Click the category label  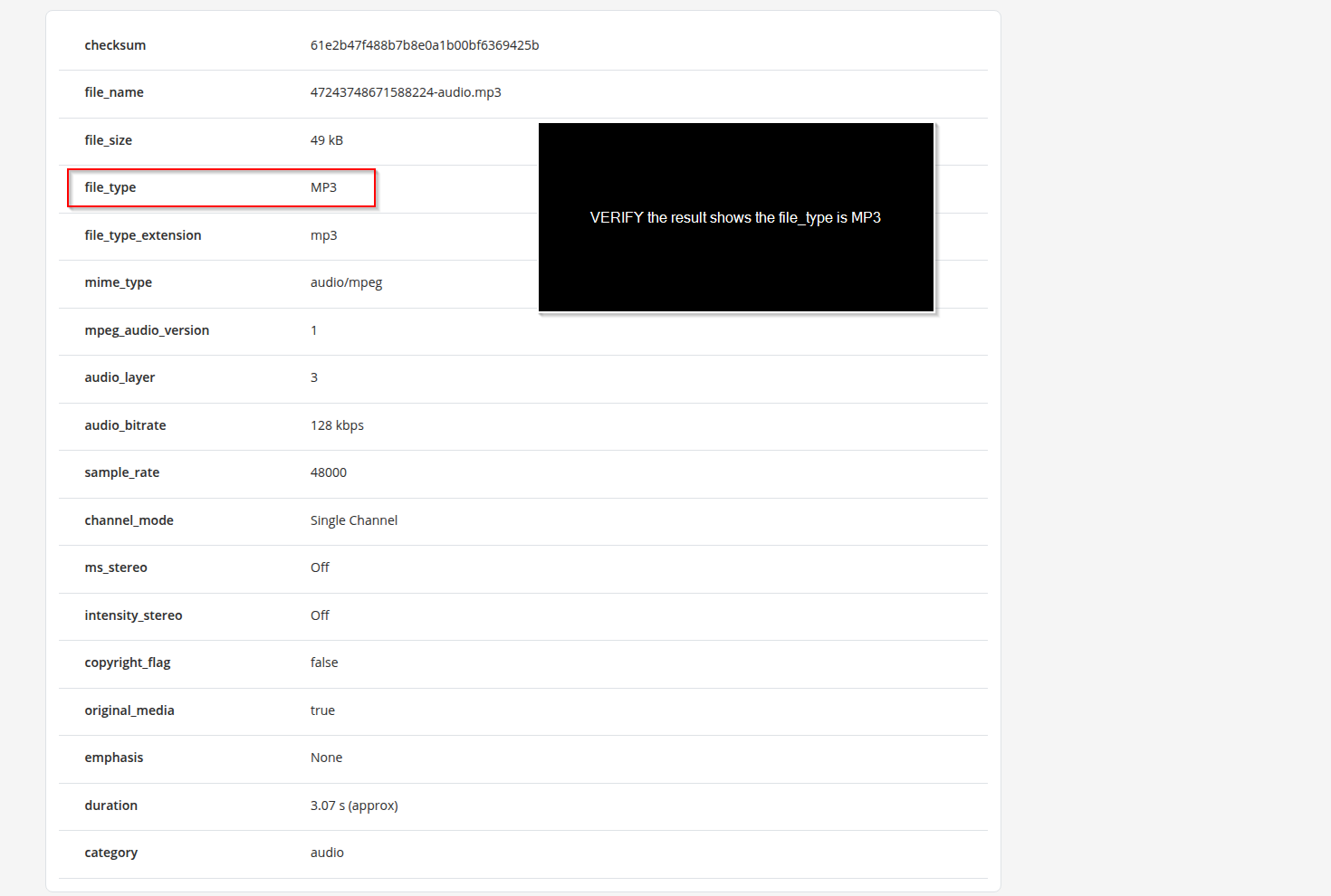[111, 853]
